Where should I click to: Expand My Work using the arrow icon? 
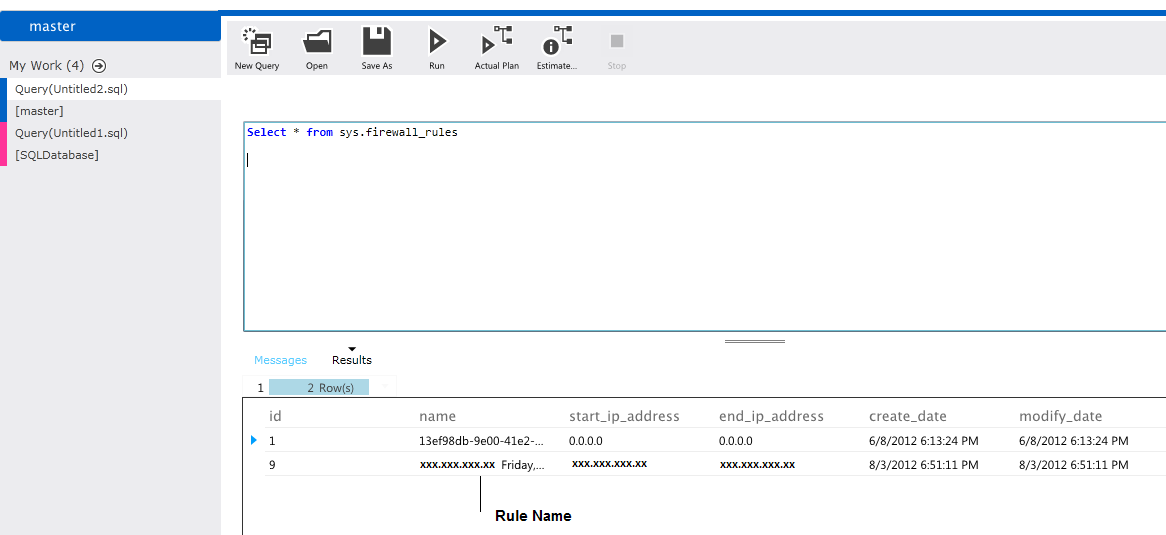click(99, 66)
